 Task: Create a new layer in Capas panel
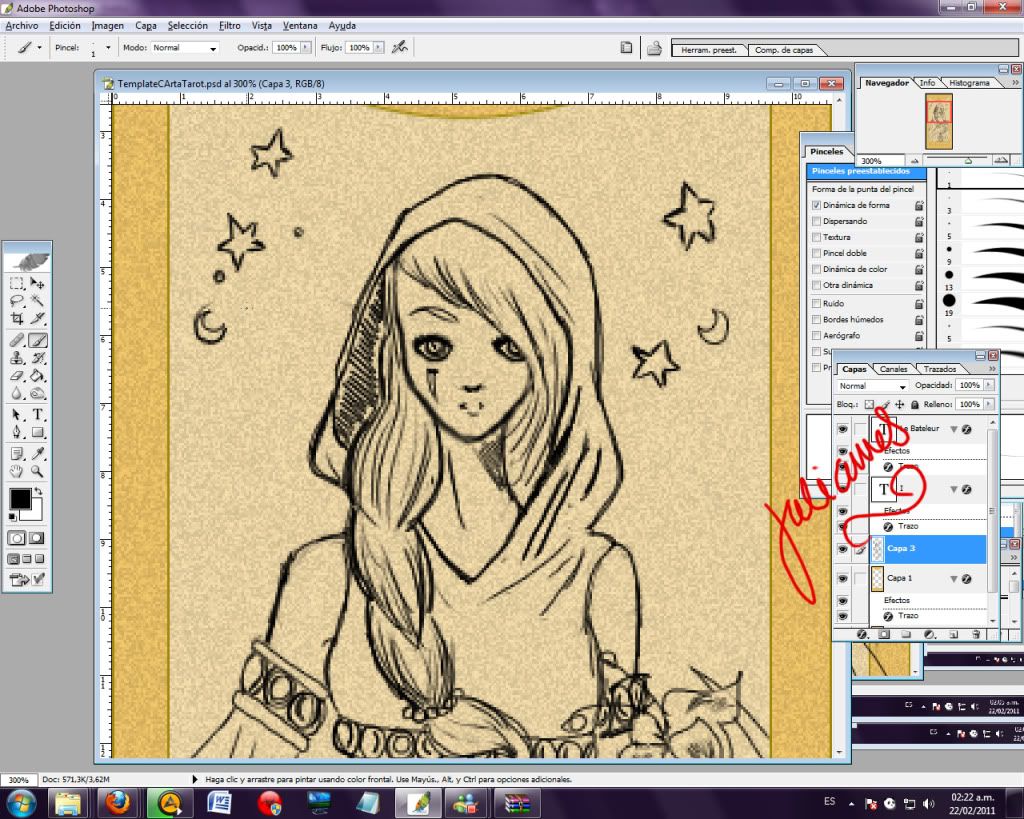coord(953,634)
